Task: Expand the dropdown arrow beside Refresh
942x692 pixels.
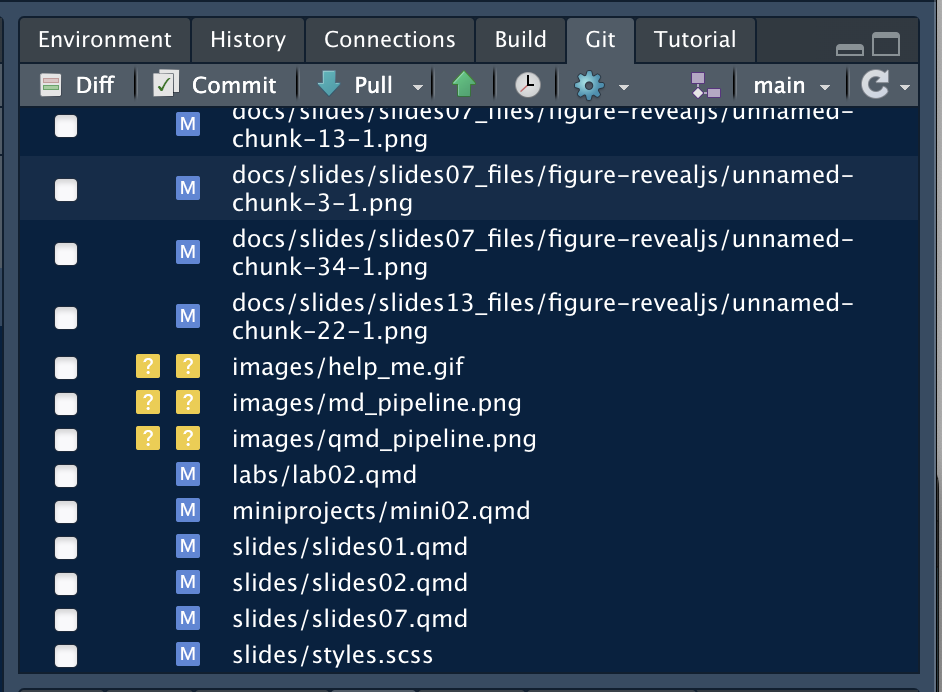Action: 905,86
